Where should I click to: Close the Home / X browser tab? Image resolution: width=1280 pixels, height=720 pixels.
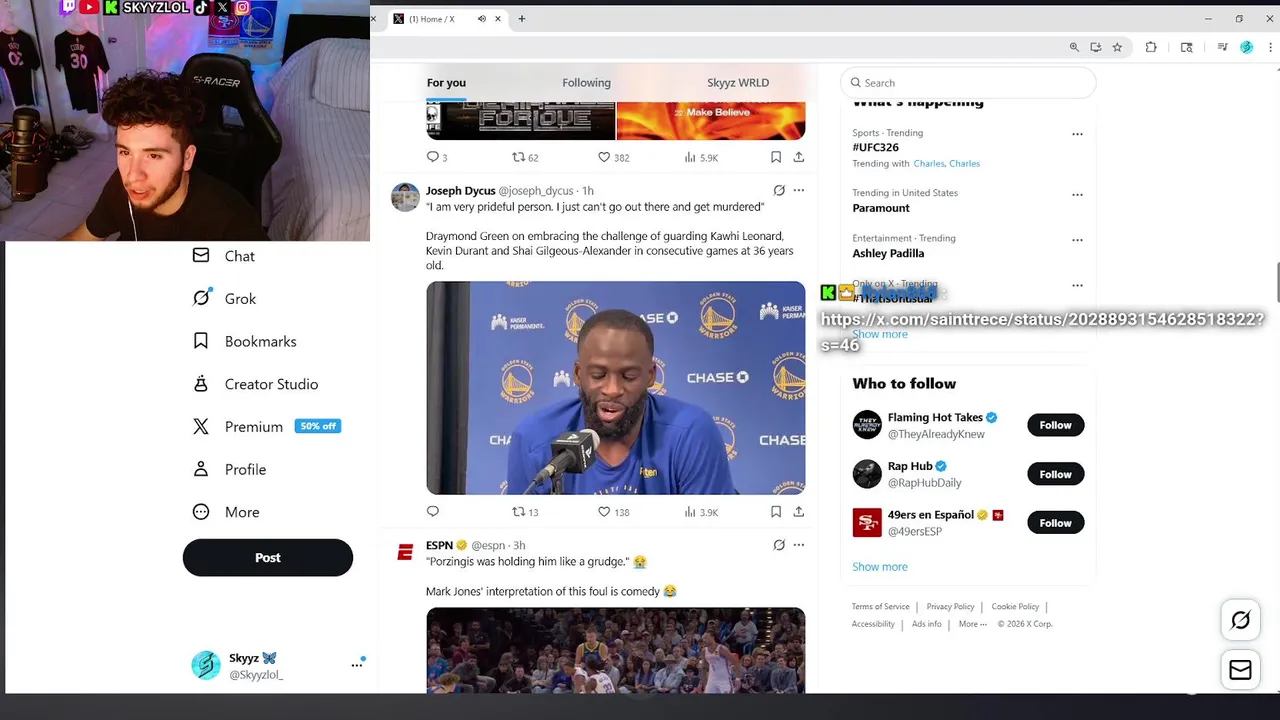pyautogui.click(x=498, y=19)
